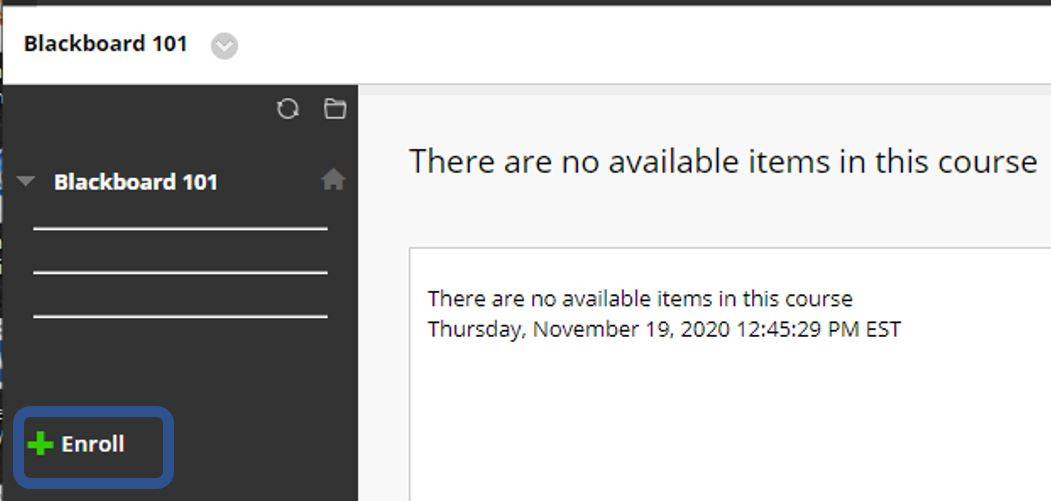Image resolution: width=1051 pixels, height=501 pixels.
Task: Collapse the Blackboard 101 menu triangle
Action: 25,181
